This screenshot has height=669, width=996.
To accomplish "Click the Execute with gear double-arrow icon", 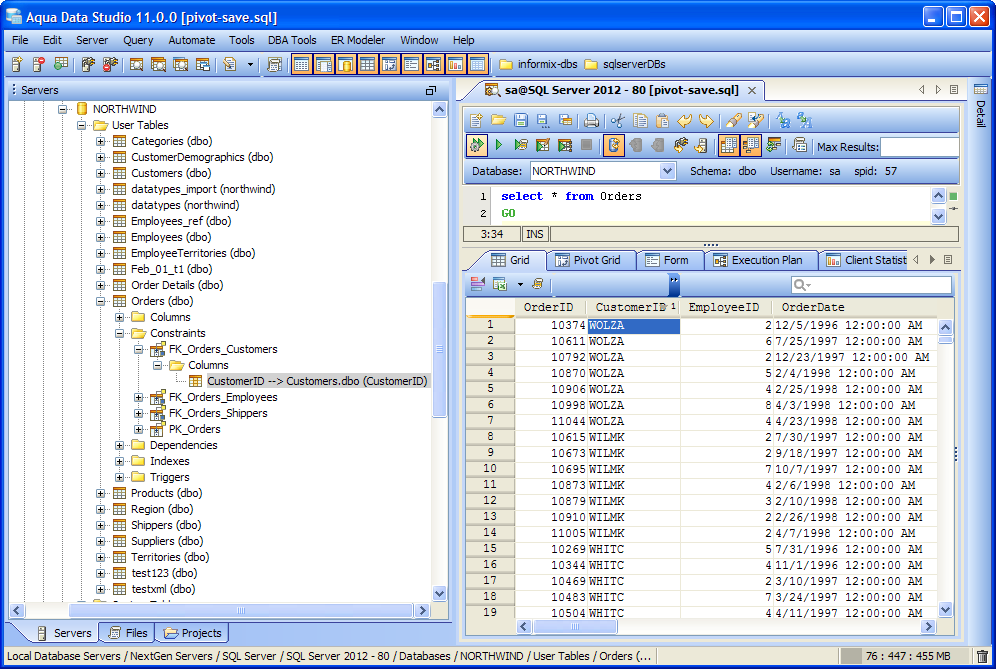I will (x=476, y=145).
